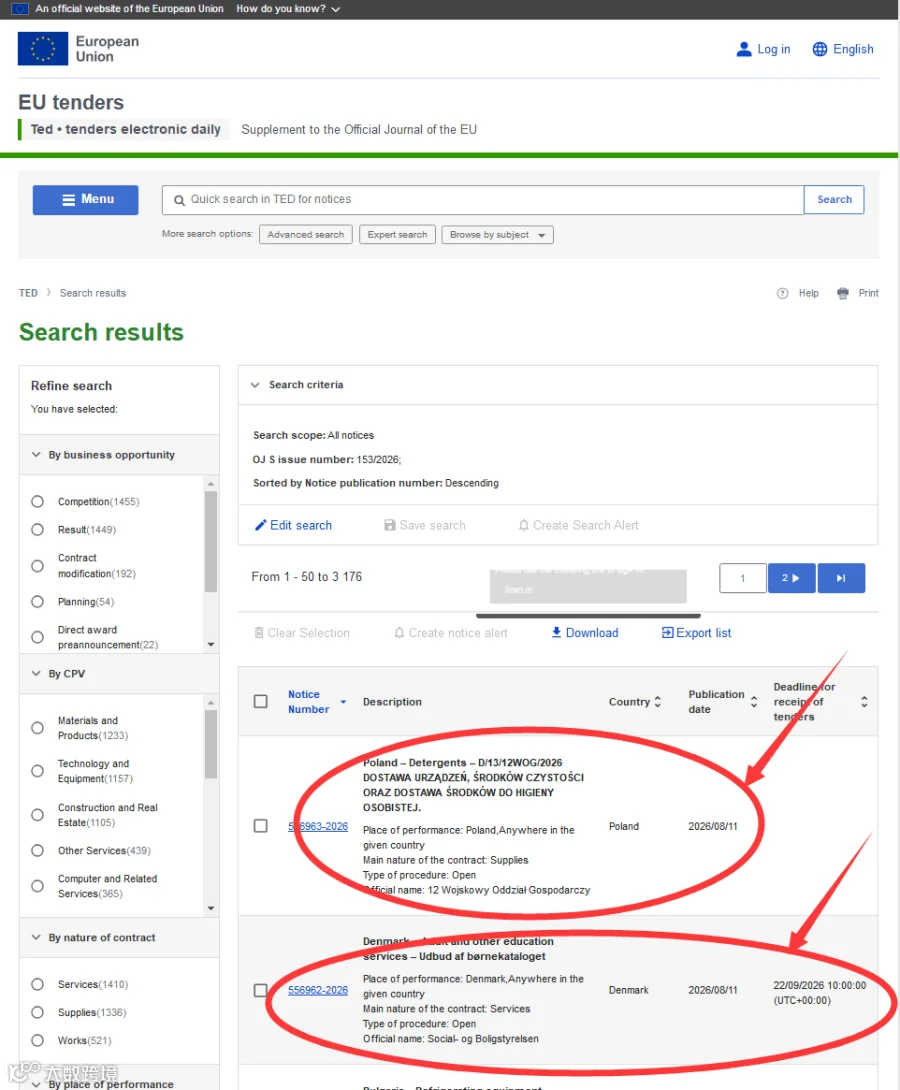
Task: Select the Result(1449) radio button
Action: (x=38, y=530)
